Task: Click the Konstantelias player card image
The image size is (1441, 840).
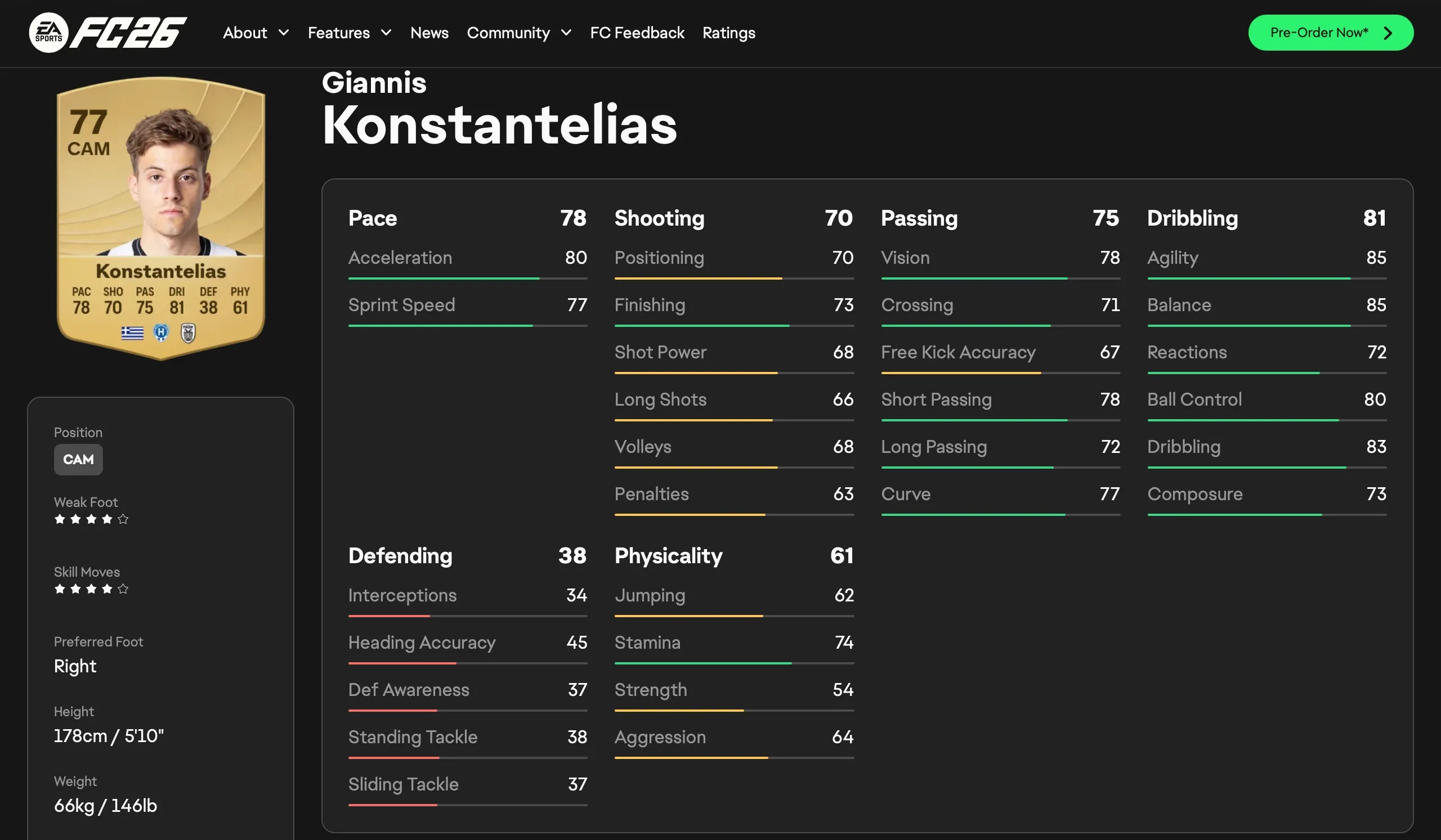Action: coord(160,218)
